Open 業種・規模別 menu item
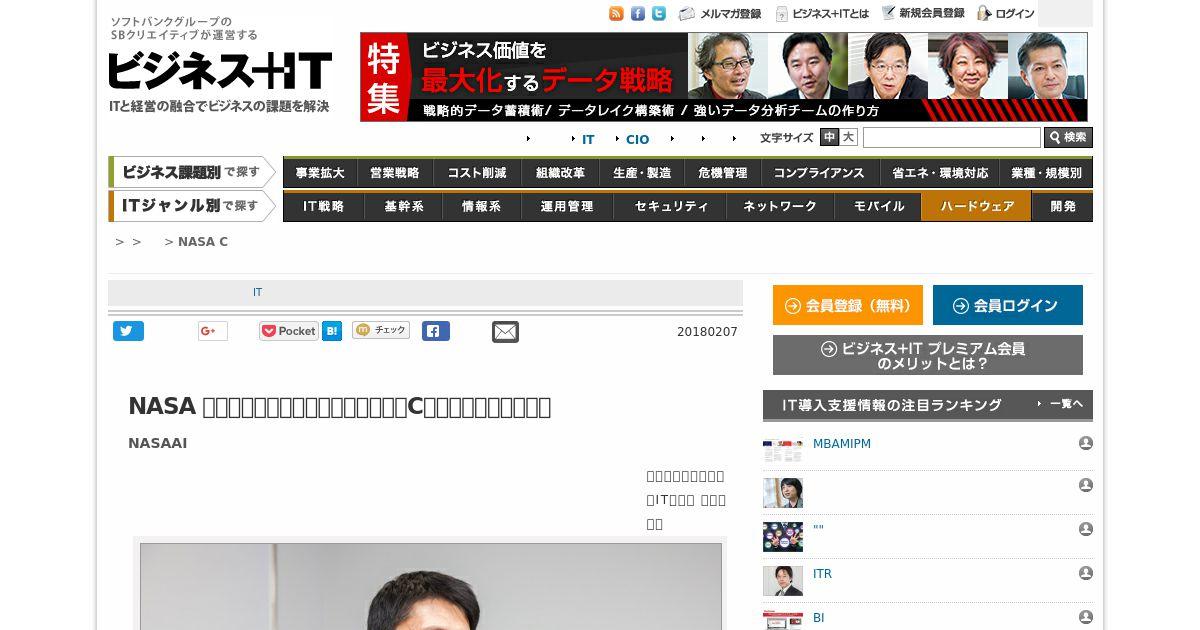This screenshot has width=1200, height=630. (1047, 173)
